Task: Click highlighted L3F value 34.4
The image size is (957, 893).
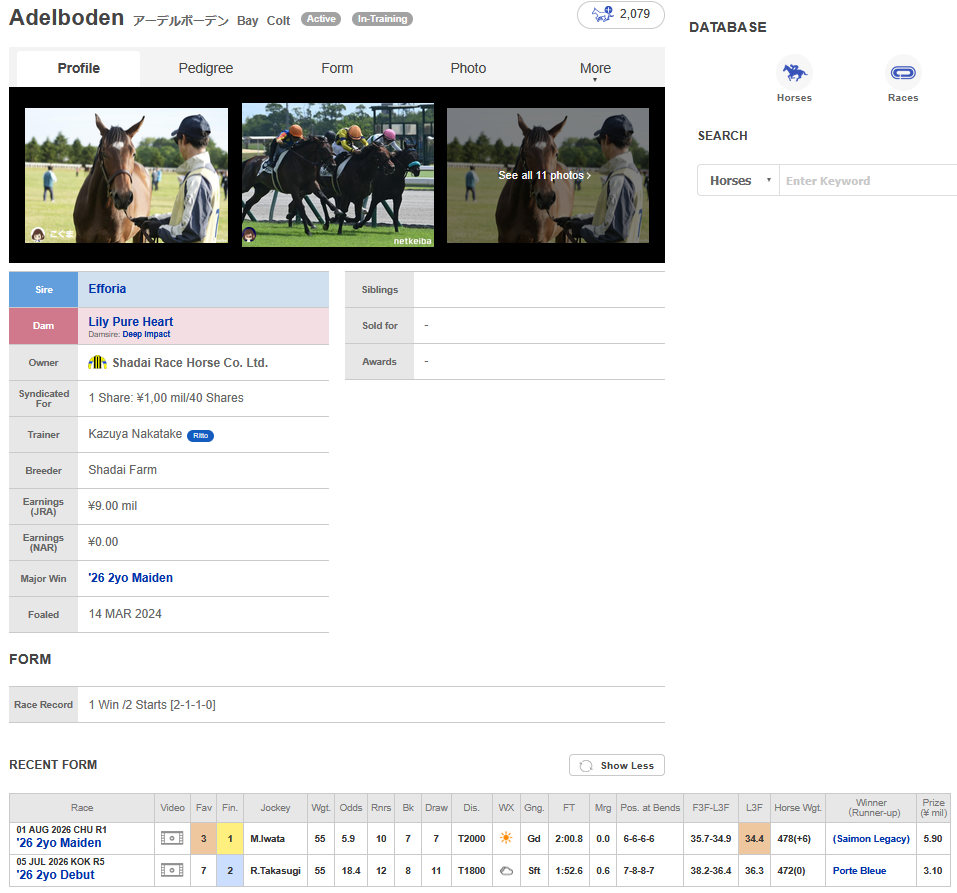Action: tap(754, 839)
